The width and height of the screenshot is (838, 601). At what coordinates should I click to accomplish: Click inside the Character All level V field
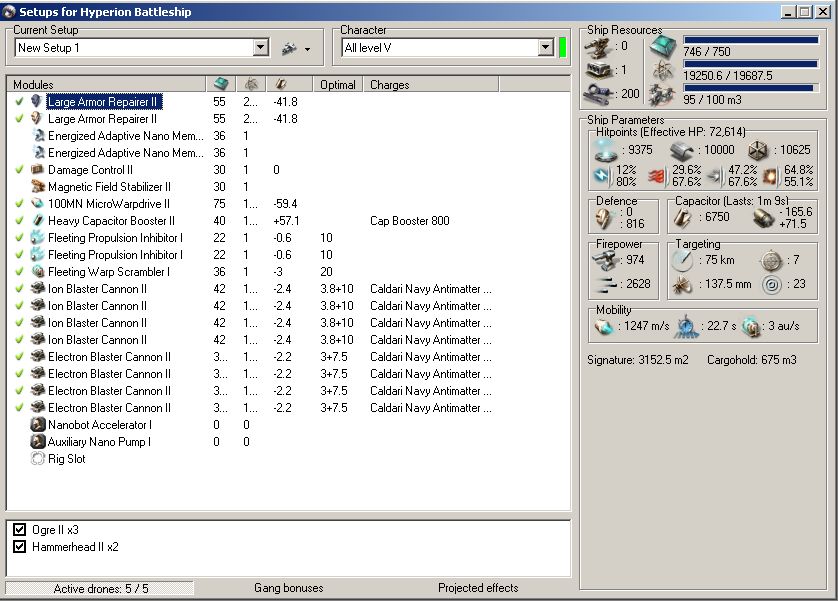[439, 48]
